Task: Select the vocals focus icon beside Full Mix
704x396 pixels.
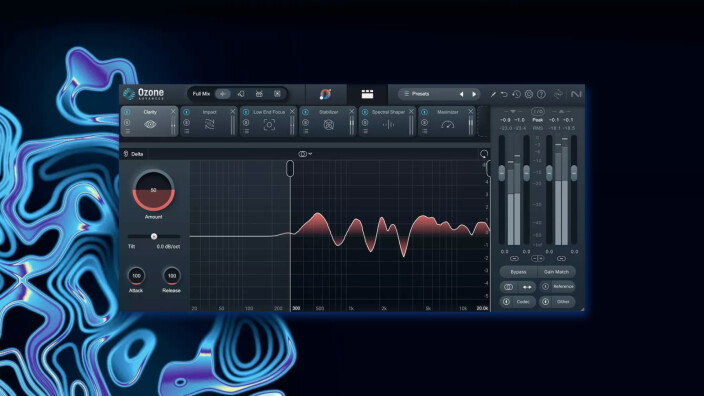Action: pos(241,94)
